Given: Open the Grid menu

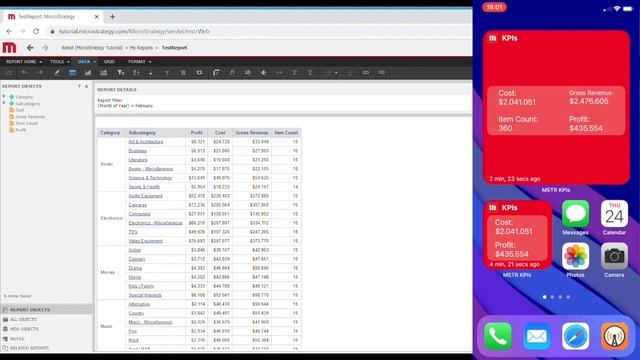Looking at the screenshot, I should click(x=109, y=62).
